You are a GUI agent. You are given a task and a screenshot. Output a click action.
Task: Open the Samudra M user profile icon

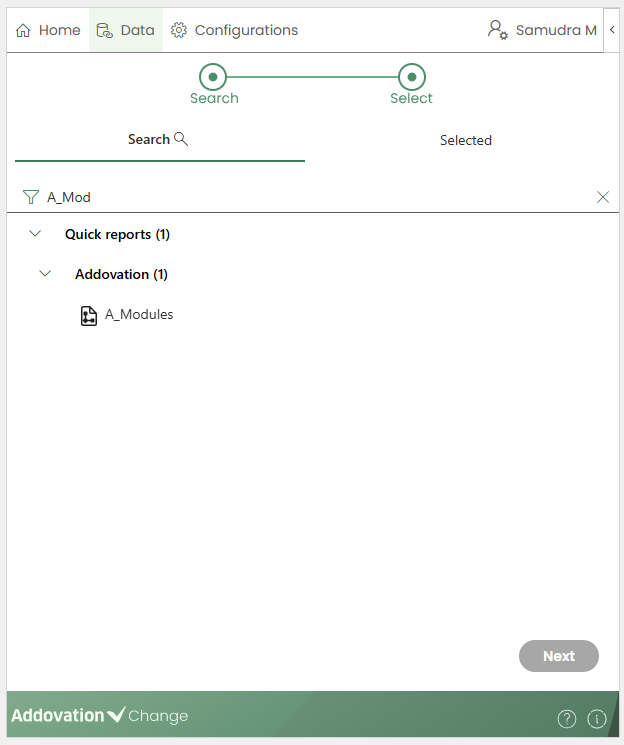497,30
